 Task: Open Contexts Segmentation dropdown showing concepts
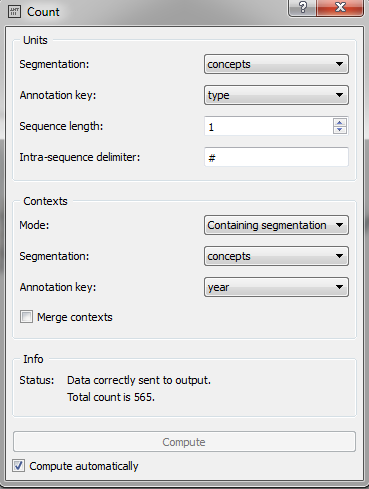pos(276,256)
